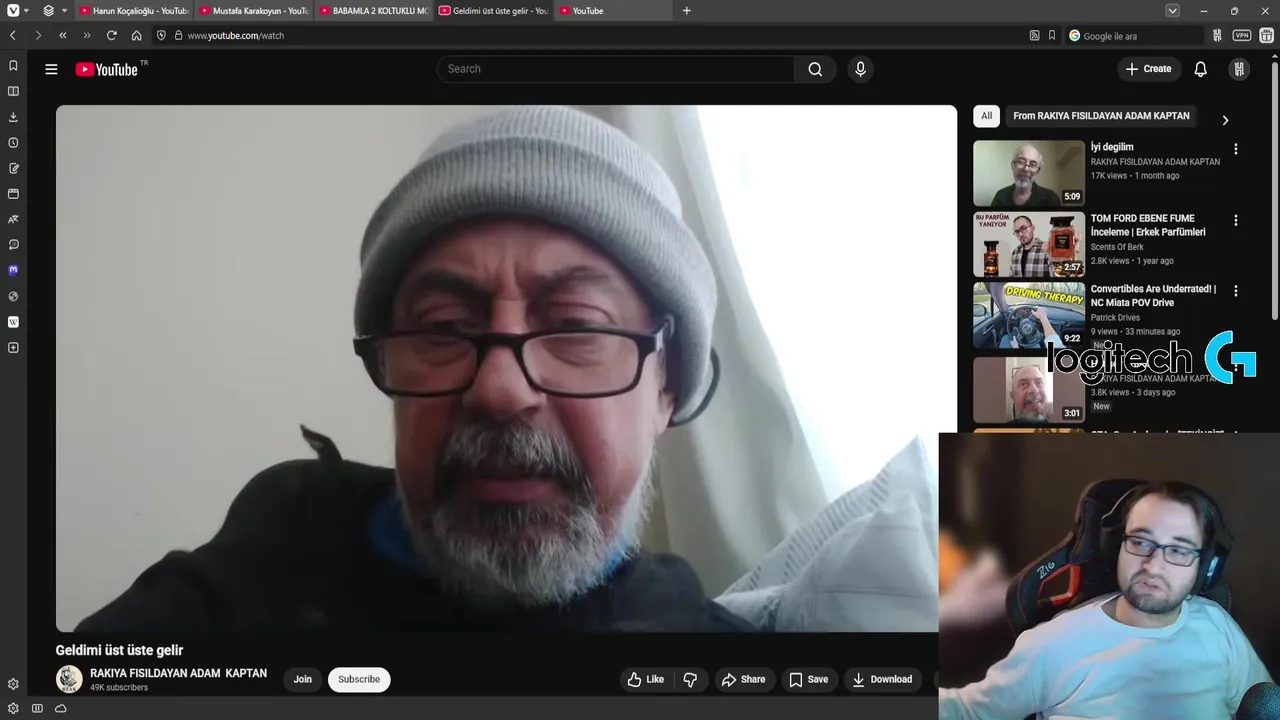Viewport: 1280px width, 720px height.
Task: Go to YouTube home via logo
Action: 107,69
